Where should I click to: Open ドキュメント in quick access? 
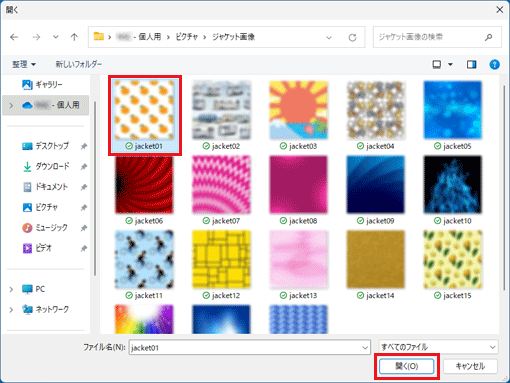46,187
